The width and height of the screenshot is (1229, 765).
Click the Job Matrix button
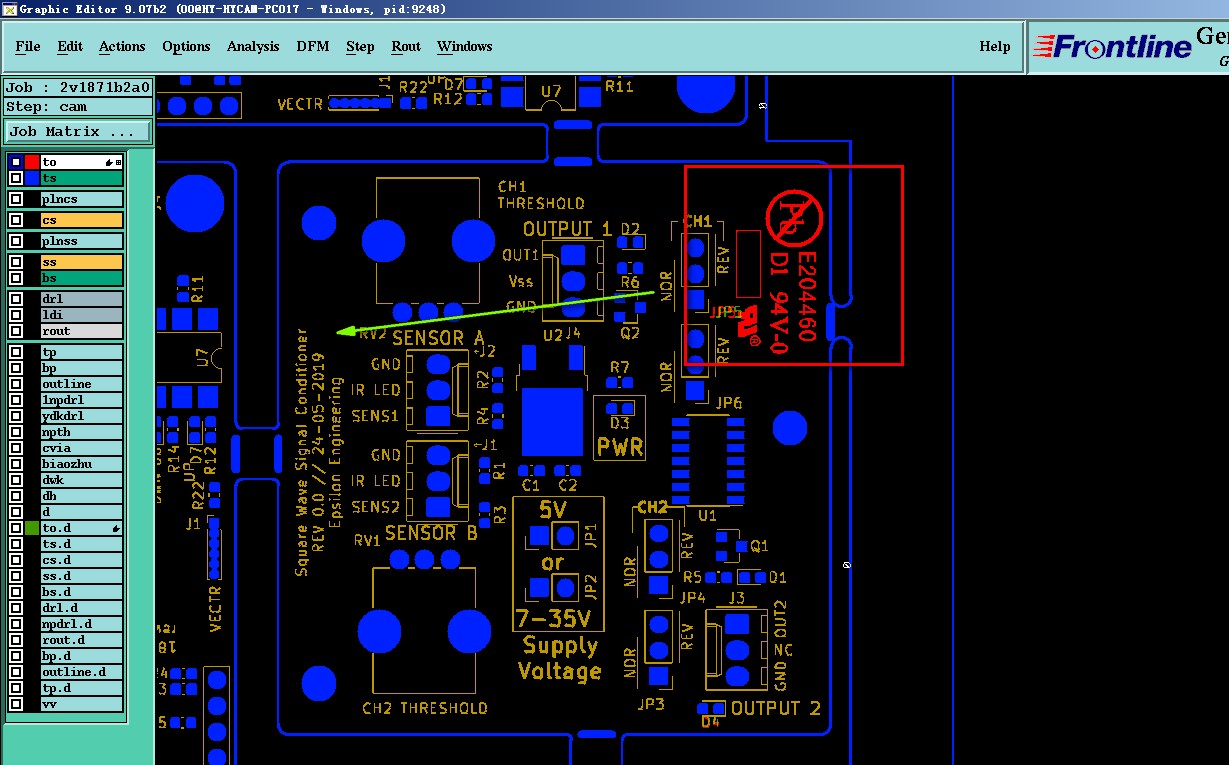click(x=79, y=131)
